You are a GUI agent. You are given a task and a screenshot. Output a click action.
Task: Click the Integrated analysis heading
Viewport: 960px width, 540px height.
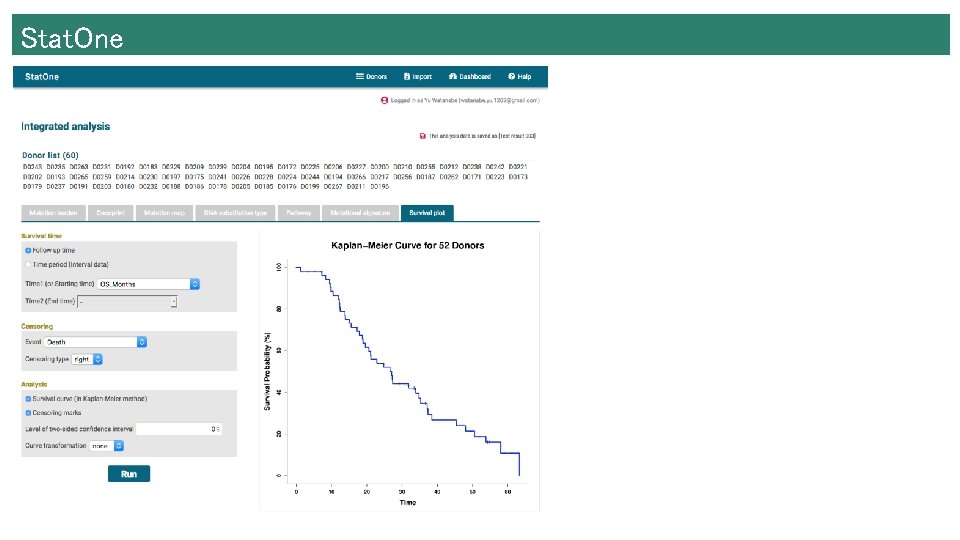click(x=66, y=127)
